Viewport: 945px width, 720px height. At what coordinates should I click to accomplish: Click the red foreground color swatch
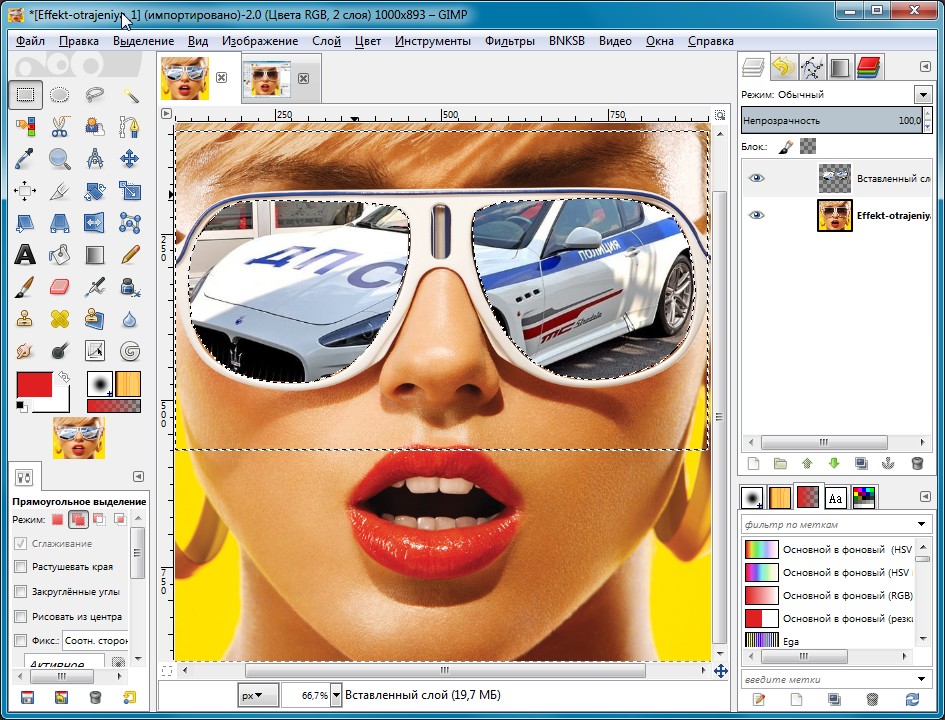click(x=34, y=386)
